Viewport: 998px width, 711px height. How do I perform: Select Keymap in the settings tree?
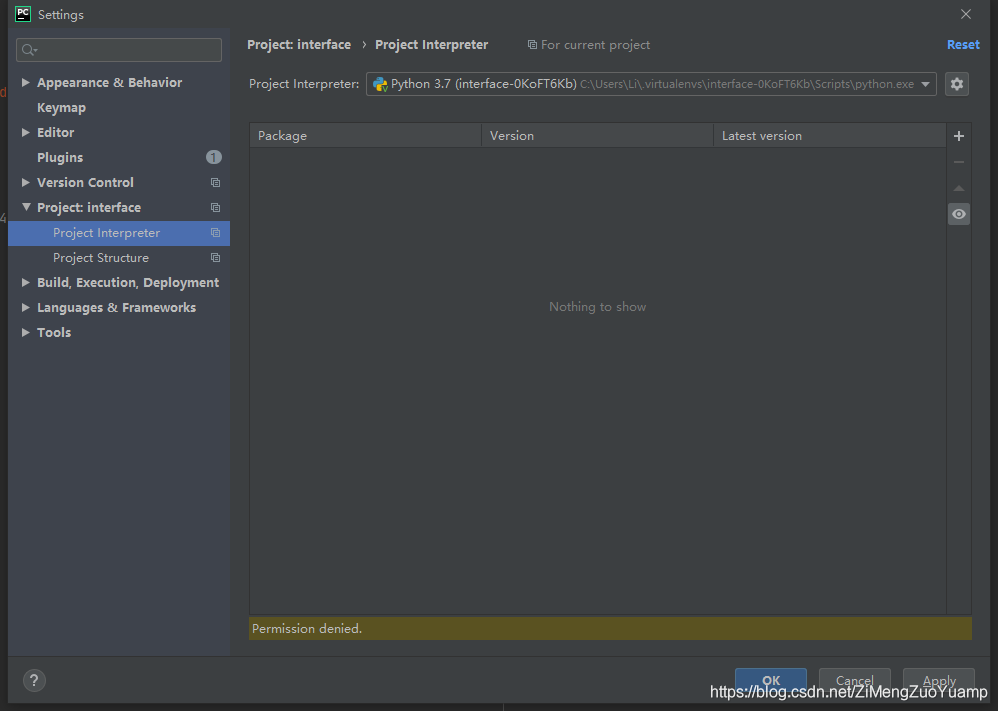[x=61, y=108]
